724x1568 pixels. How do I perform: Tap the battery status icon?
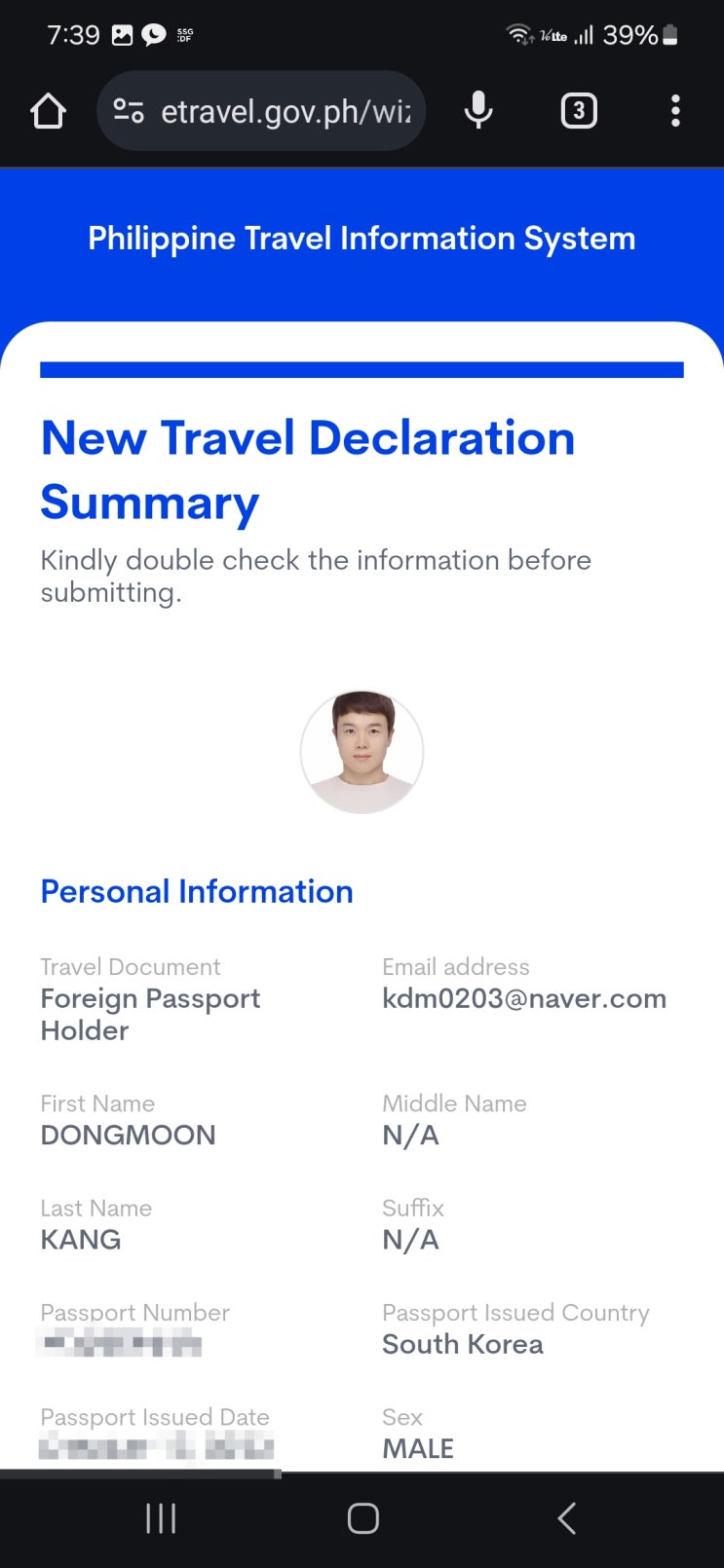click(x=669, y=35)
